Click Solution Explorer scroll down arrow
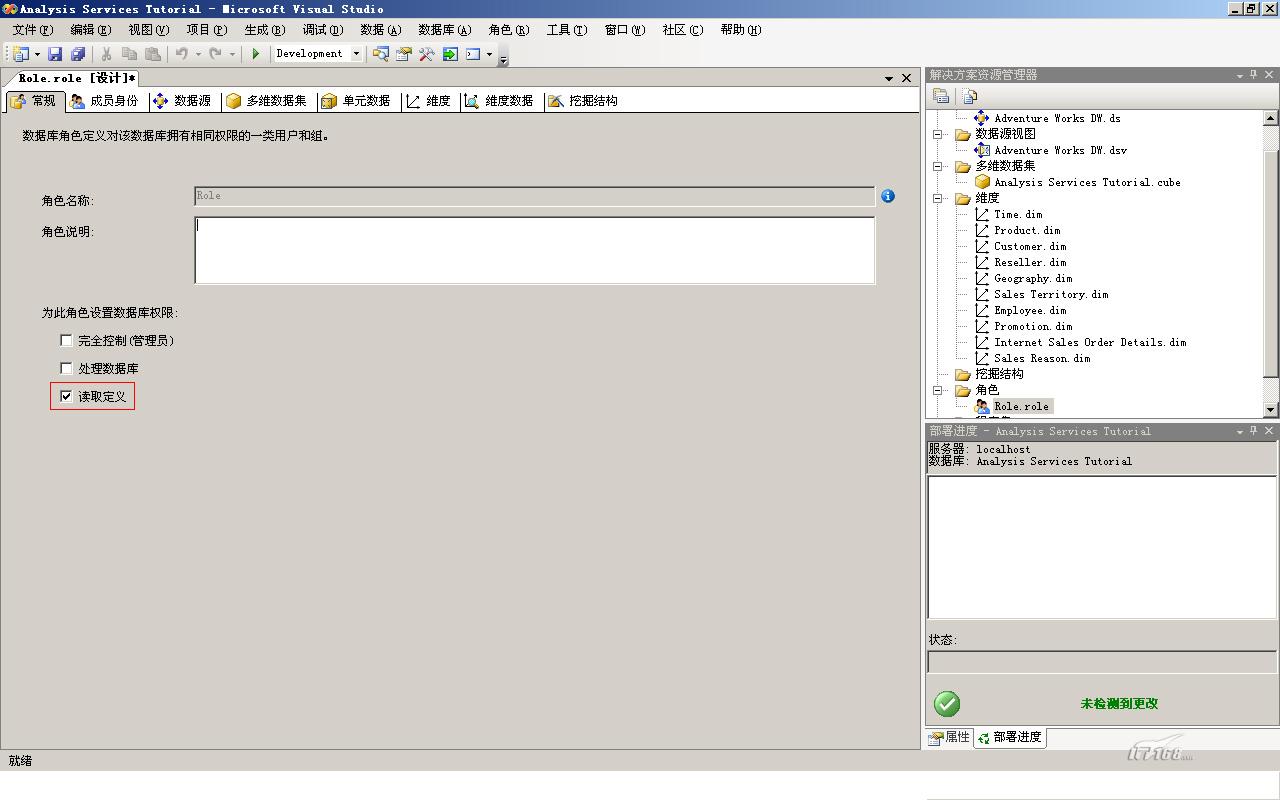Screen dimensions: 1280x800 pos(1271,409)
